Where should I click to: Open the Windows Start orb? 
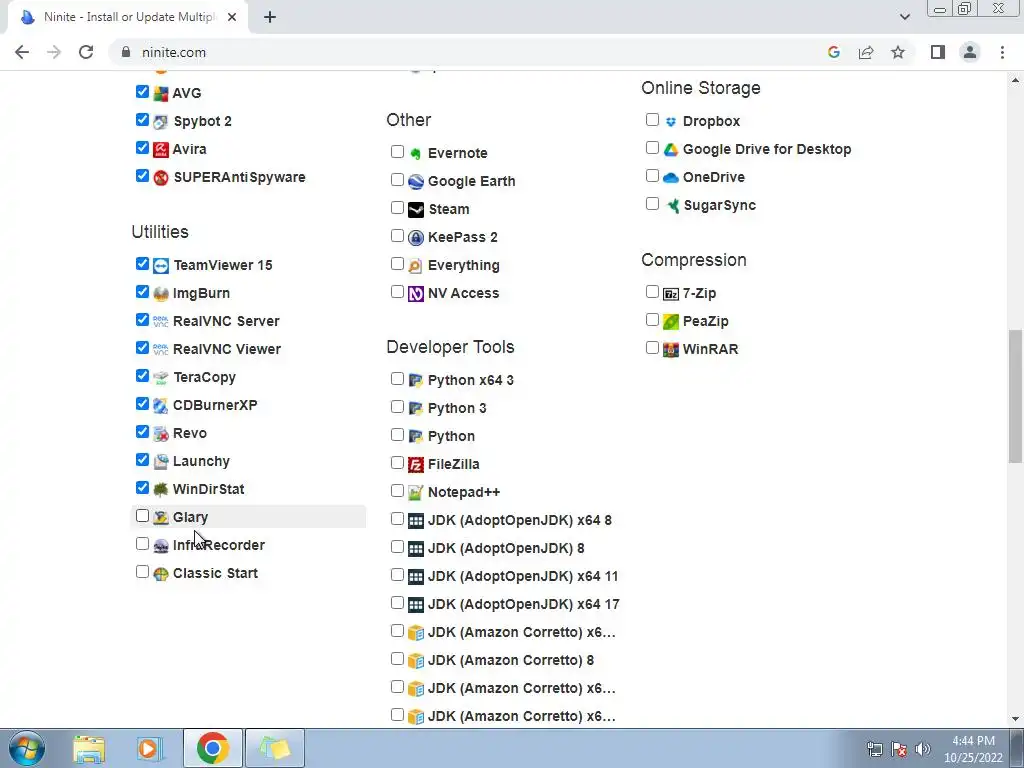point(27,748)
